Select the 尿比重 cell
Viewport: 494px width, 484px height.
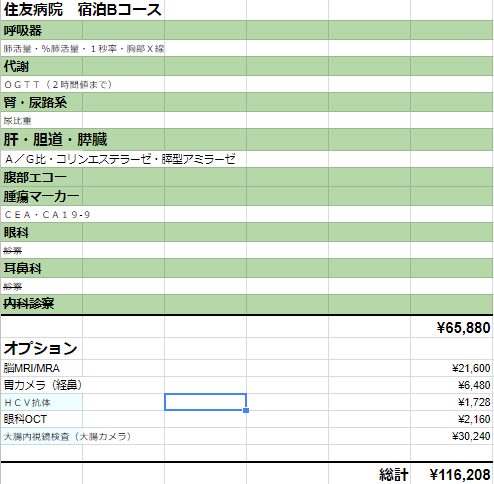(42, 120)
